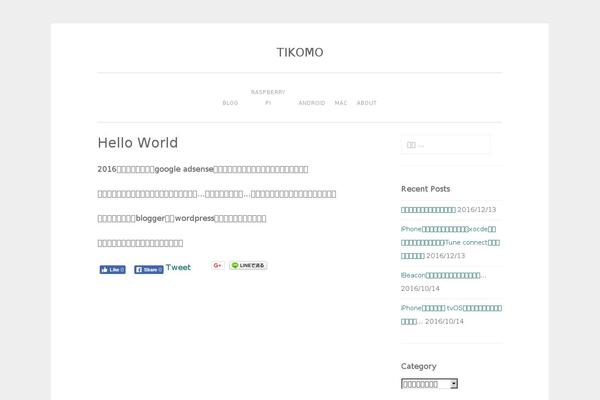Click the Hello World post title

[x=138, y=143]
